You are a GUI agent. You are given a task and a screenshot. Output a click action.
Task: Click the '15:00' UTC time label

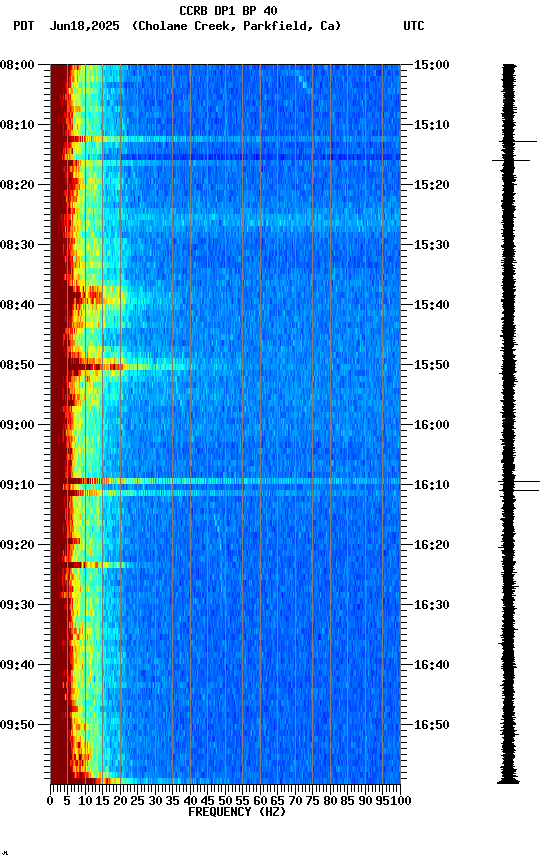click(431, 65)
